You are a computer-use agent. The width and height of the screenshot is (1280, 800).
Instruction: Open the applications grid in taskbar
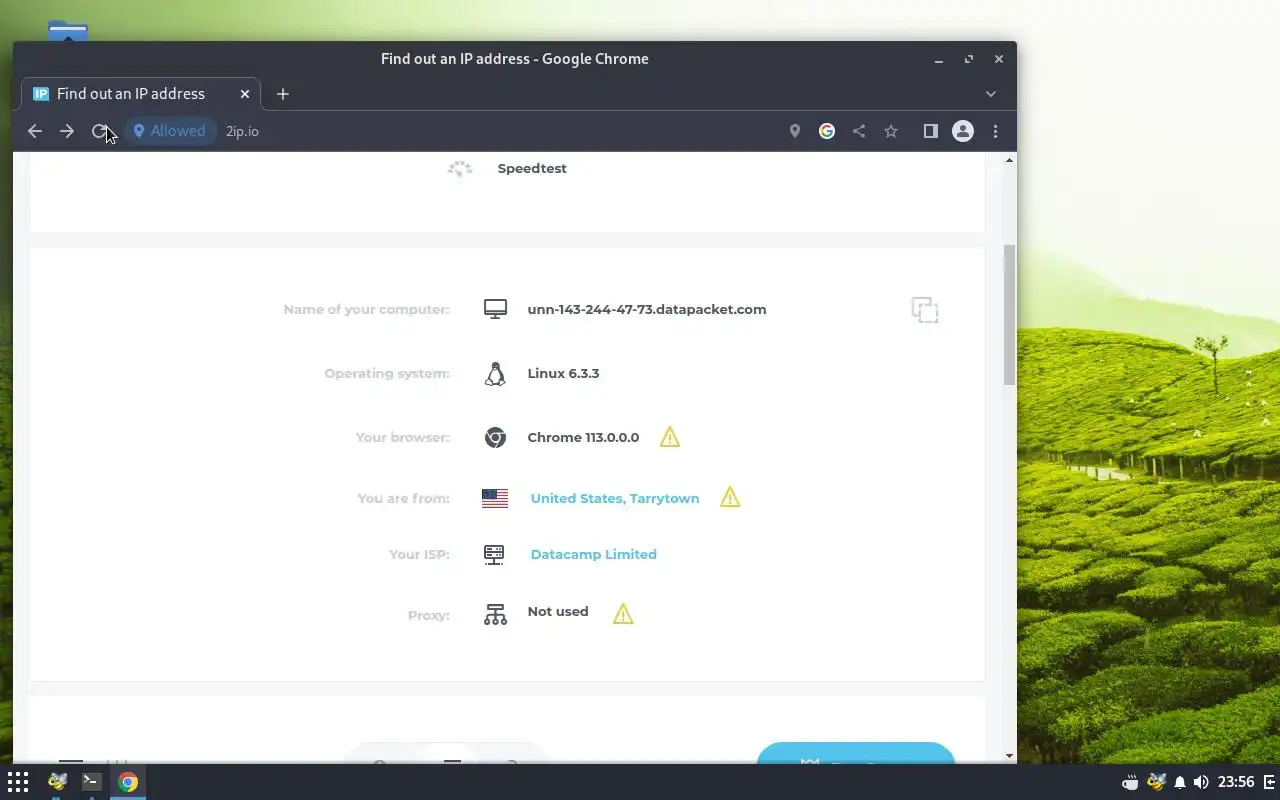[18, 782]
